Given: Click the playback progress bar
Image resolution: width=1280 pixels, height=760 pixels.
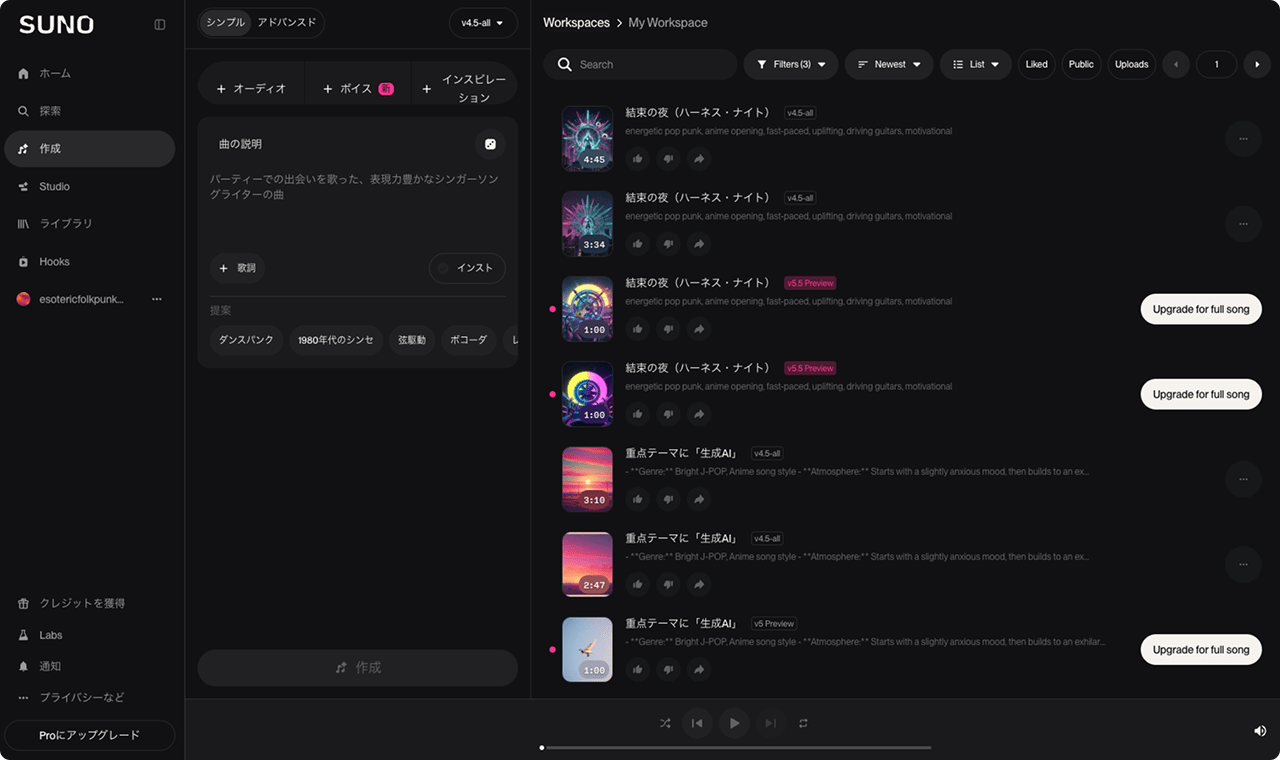Looking at the screenshot, I should (x=736, y=747).
